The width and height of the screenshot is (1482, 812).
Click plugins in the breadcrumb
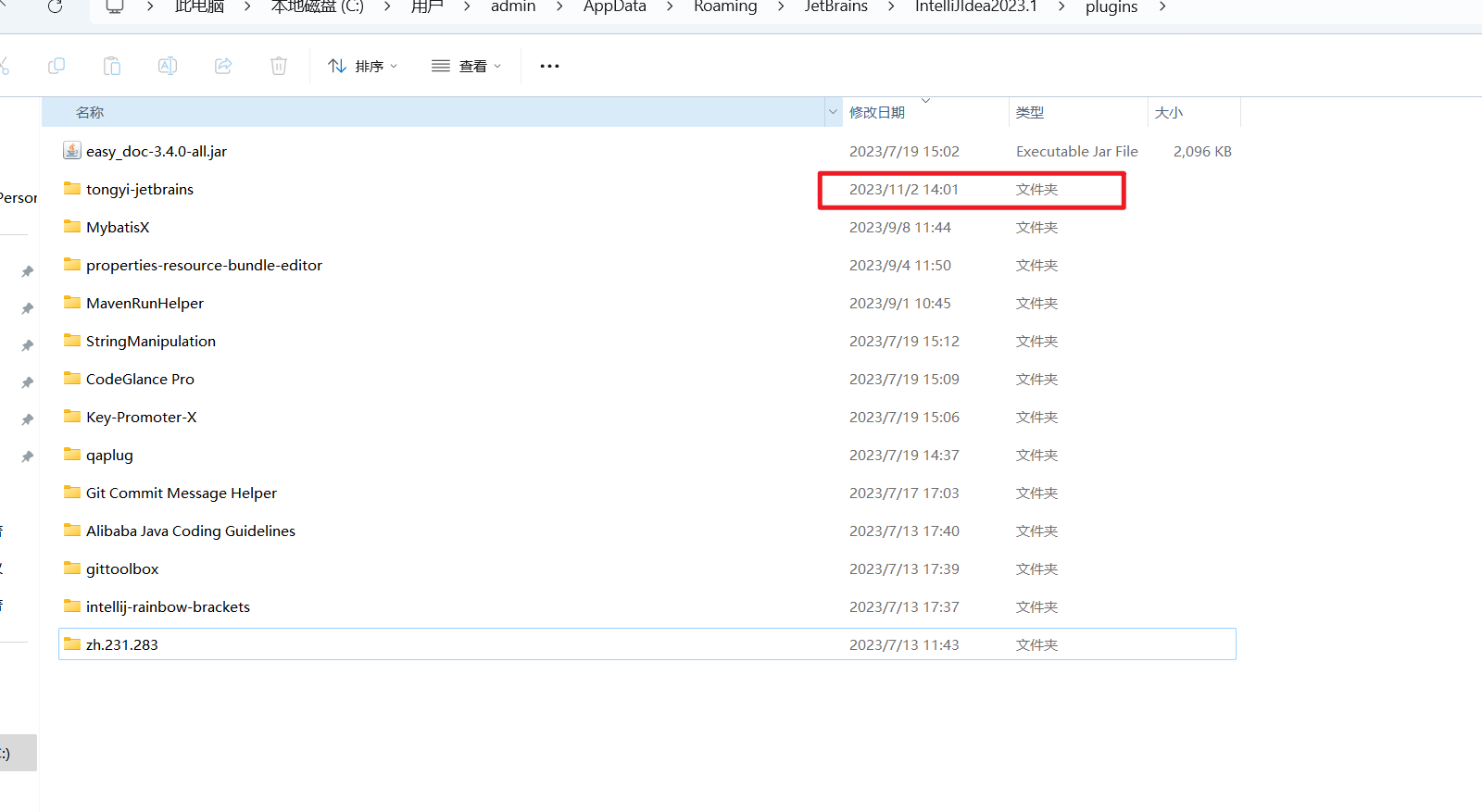pos(1111,6)
